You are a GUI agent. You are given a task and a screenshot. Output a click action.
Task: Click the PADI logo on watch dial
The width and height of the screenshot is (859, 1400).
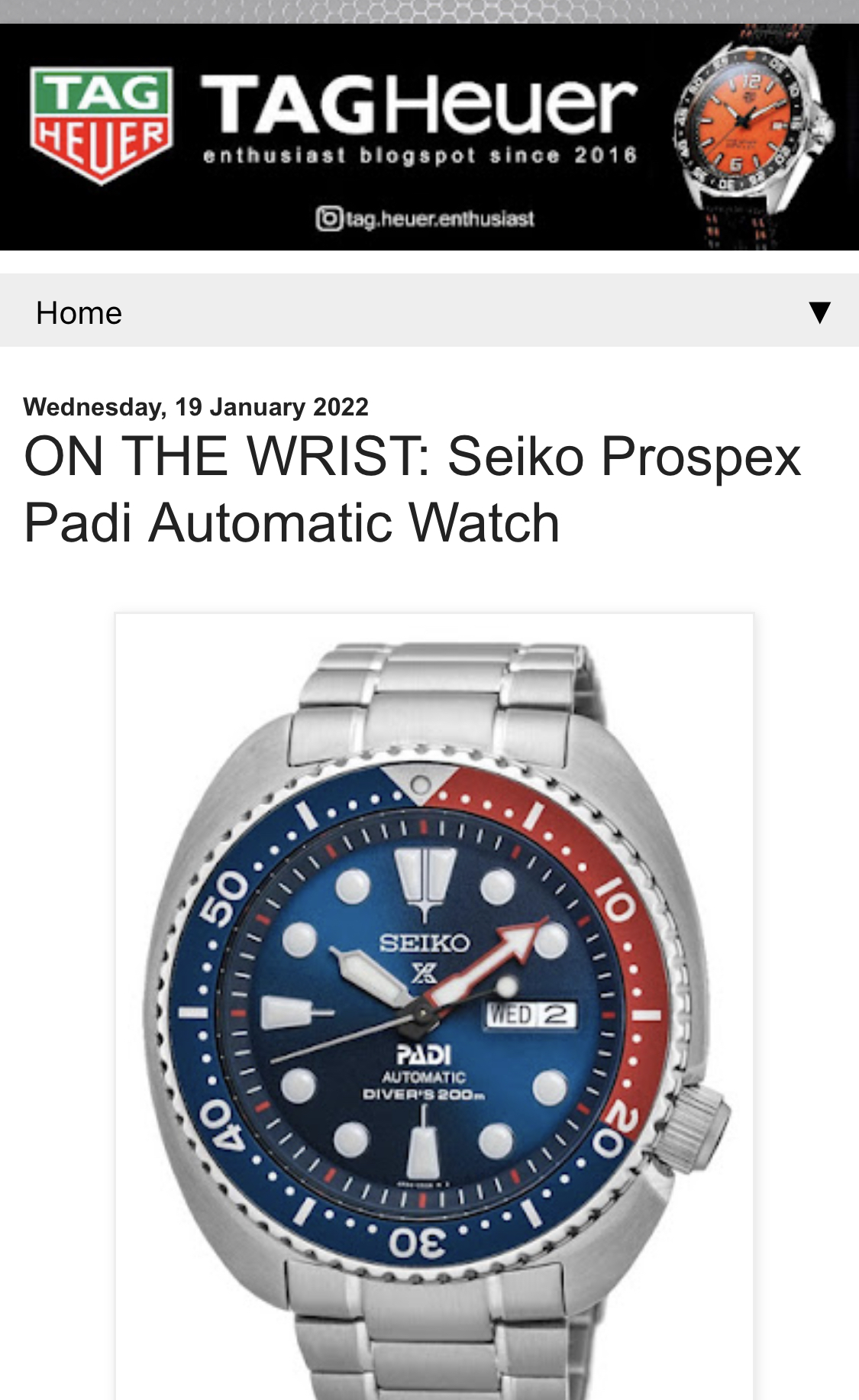point(424,1055)
